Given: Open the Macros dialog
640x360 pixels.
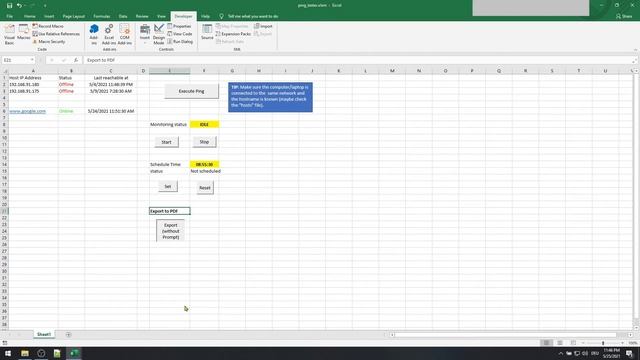Looking at the screenshot, I should point(24,33).
